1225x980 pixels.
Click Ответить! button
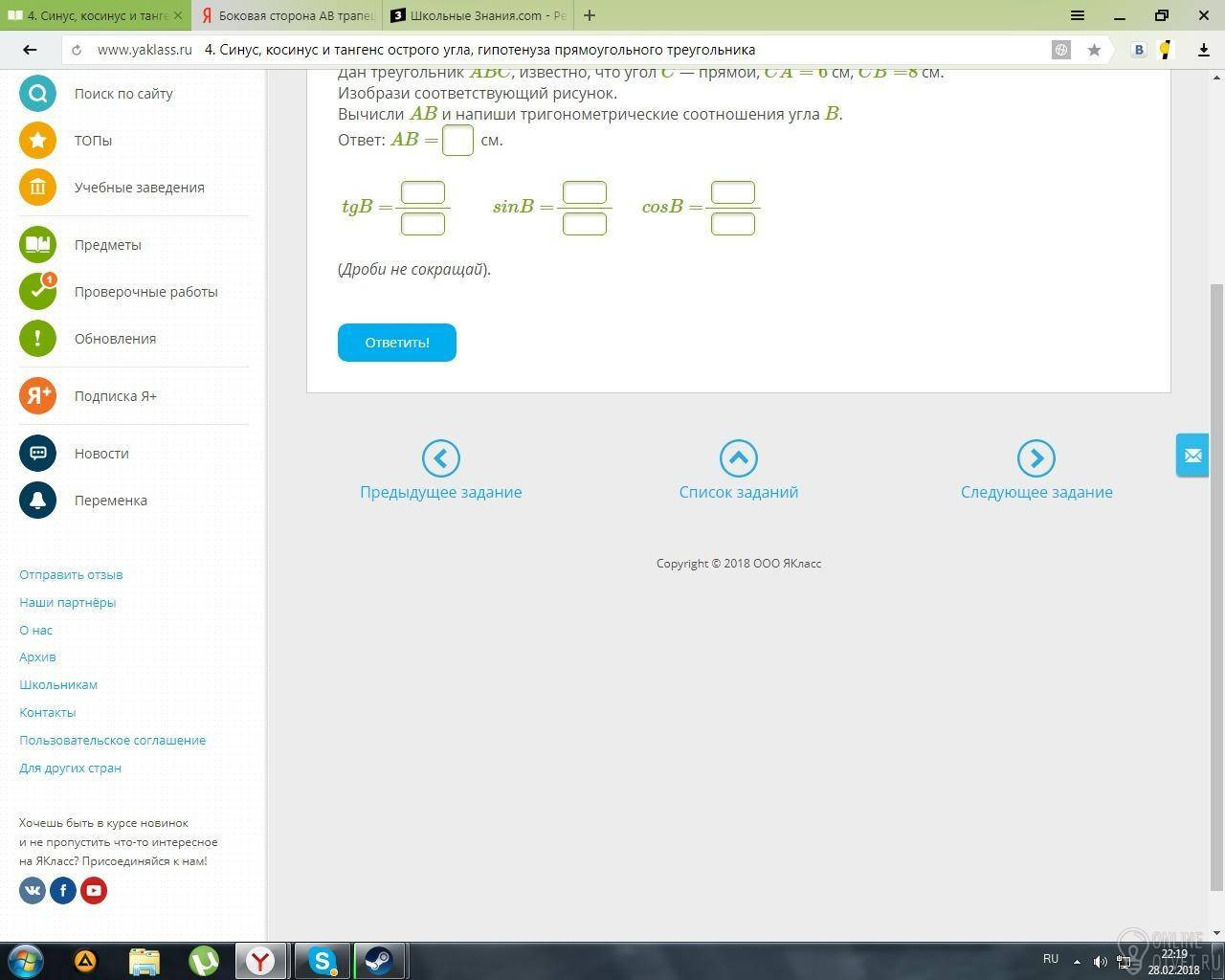tap(397, 343)
